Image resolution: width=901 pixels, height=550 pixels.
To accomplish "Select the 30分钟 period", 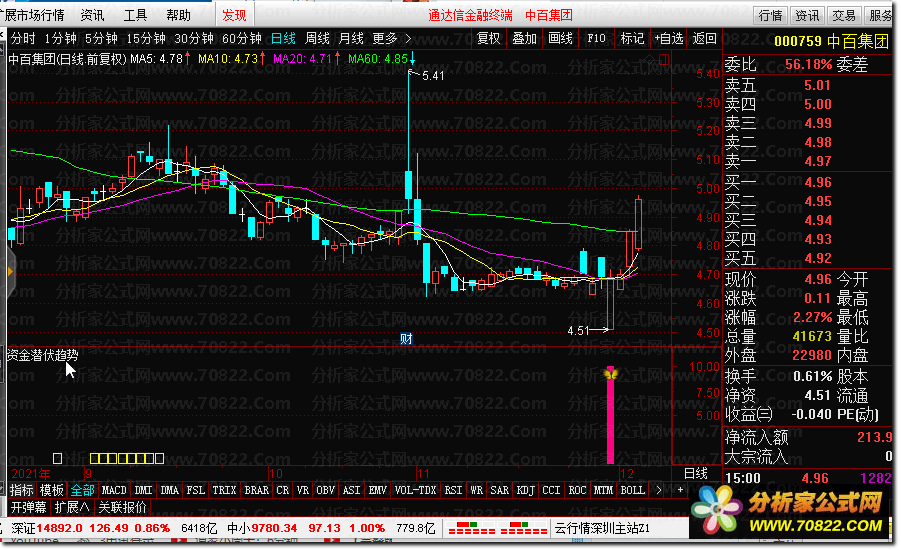I will click(194, 39).
